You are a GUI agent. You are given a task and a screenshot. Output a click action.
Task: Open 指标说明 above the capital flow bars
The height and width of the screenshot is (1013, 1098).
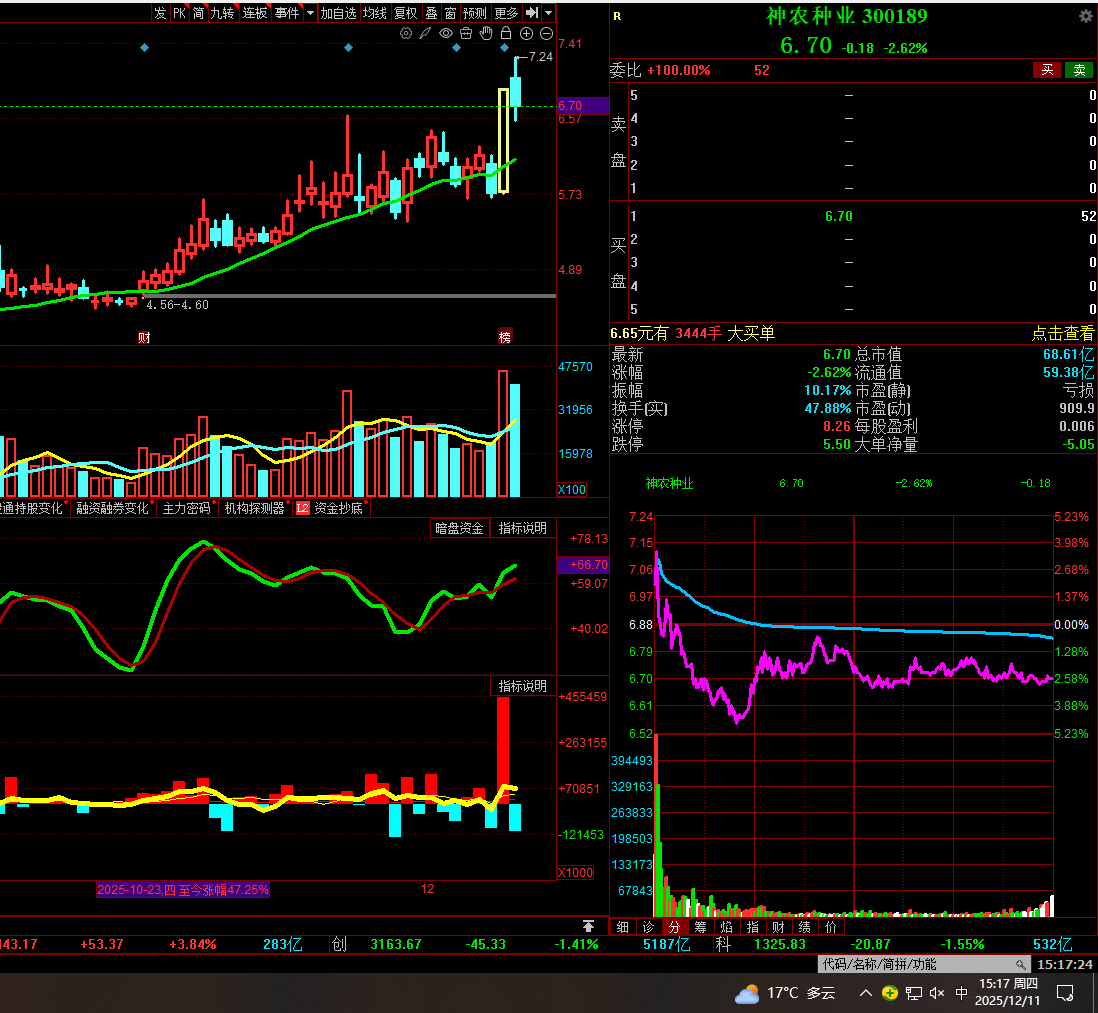(522, 686)
